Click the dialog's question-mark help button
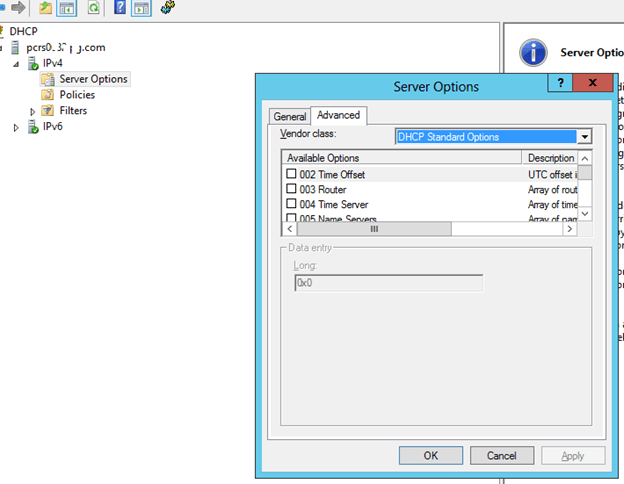Viewport: 624px width, 484px height. tap(561, 85)
